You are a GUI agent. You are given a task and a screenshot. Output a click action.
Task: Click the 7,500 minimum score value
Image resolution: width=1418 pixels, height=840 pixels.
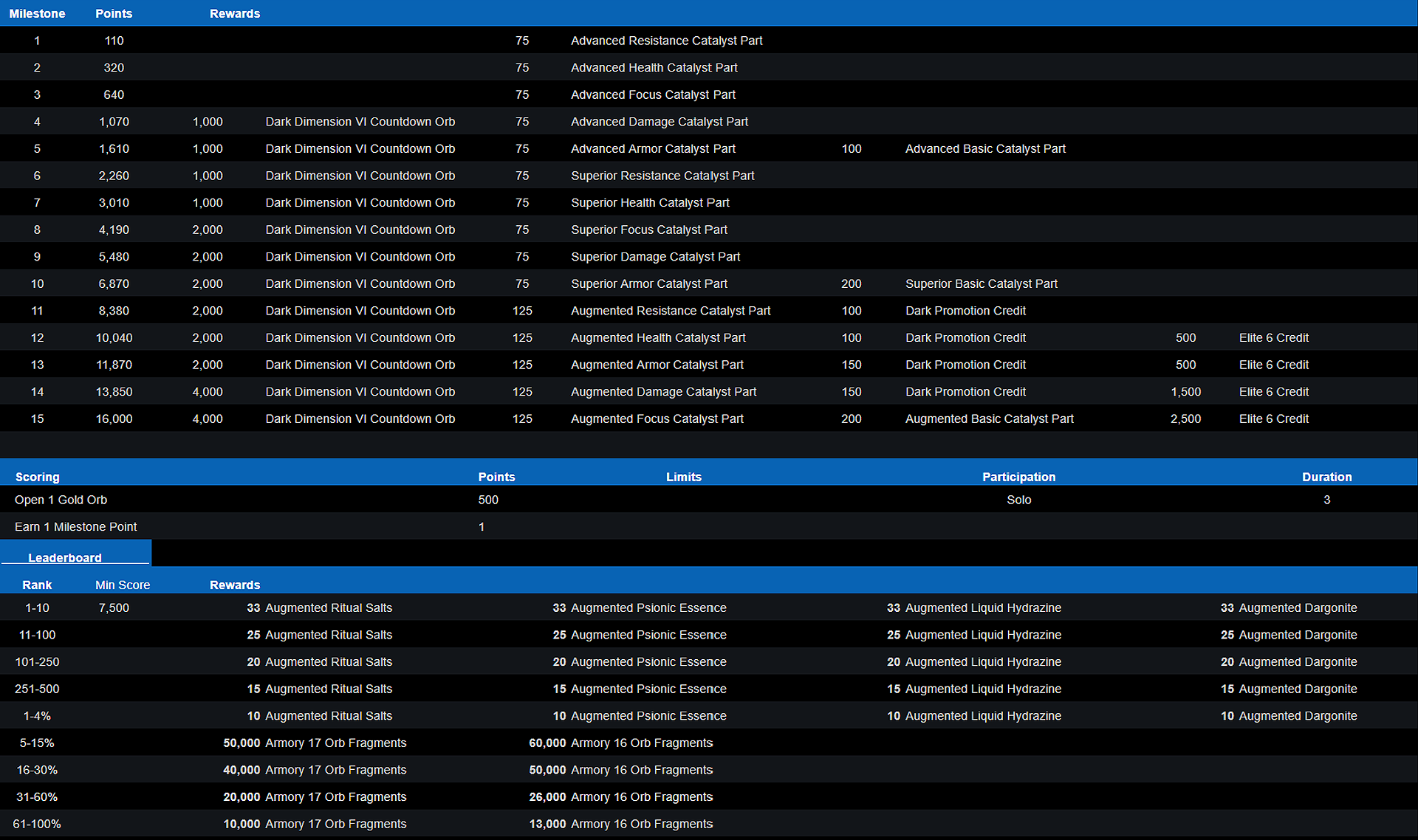[114, 607]
